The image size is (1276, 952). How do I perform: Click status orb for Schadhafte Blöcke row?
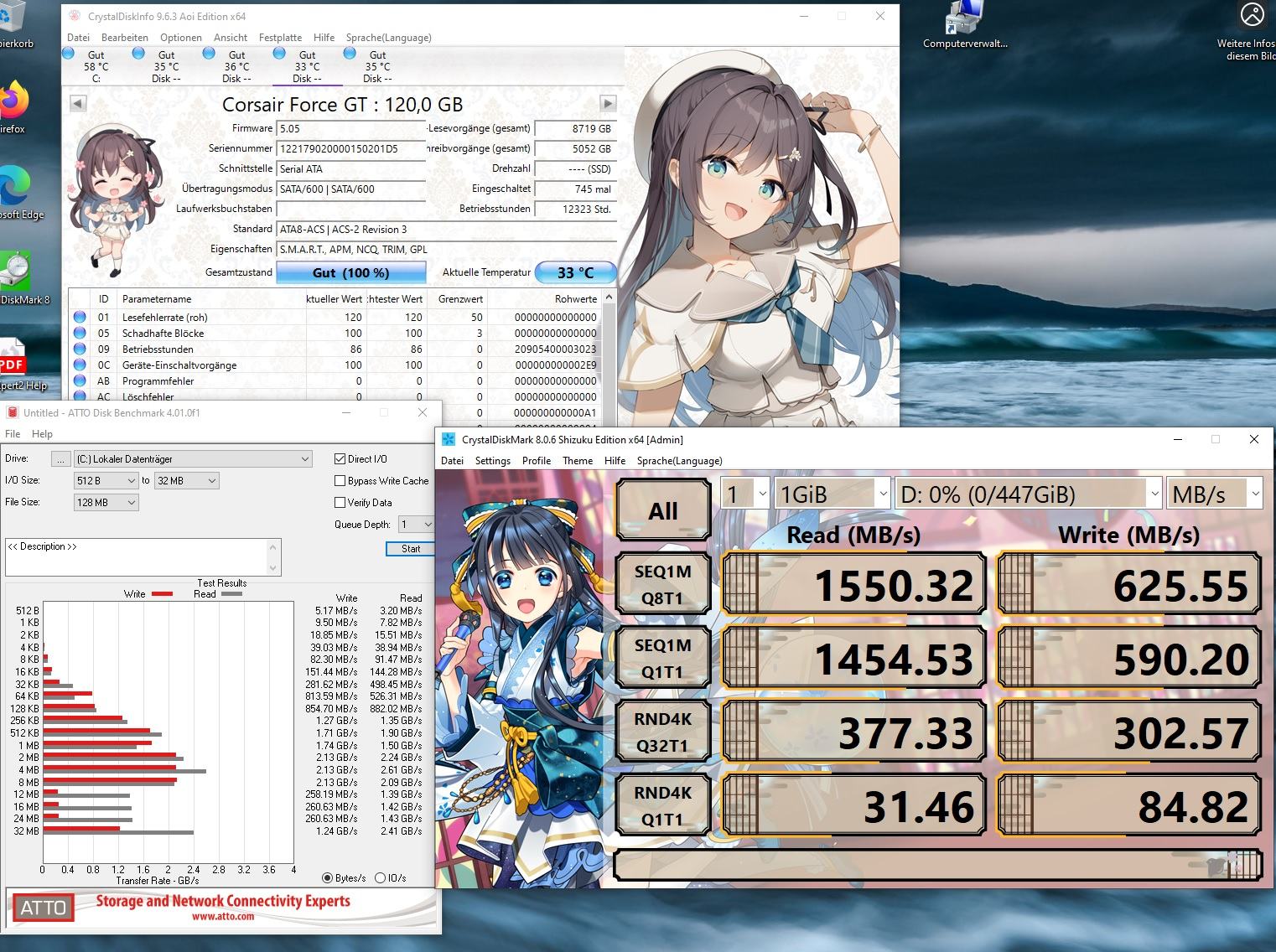pos(80,333)
